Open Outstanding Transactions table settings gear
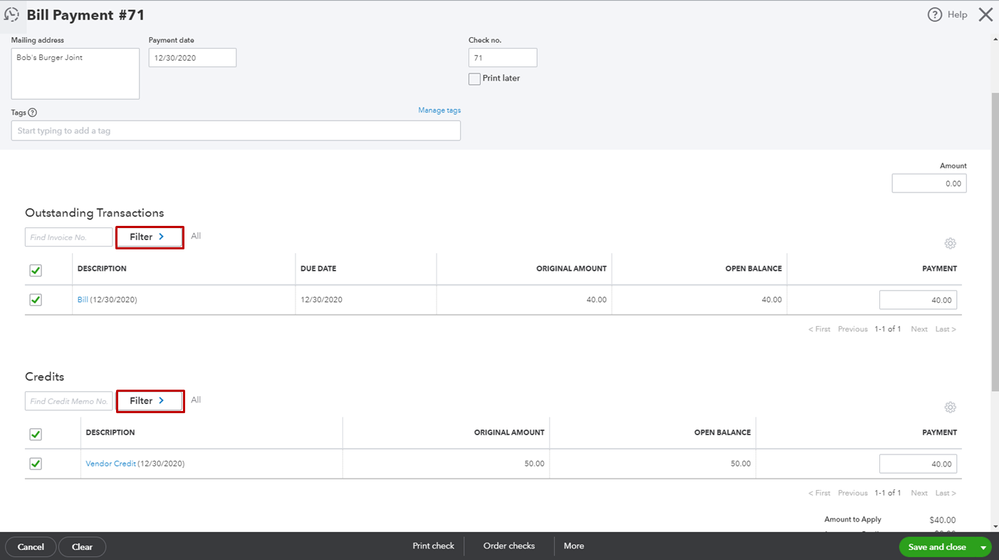This screenshot has width=999, height=560. 950,243
